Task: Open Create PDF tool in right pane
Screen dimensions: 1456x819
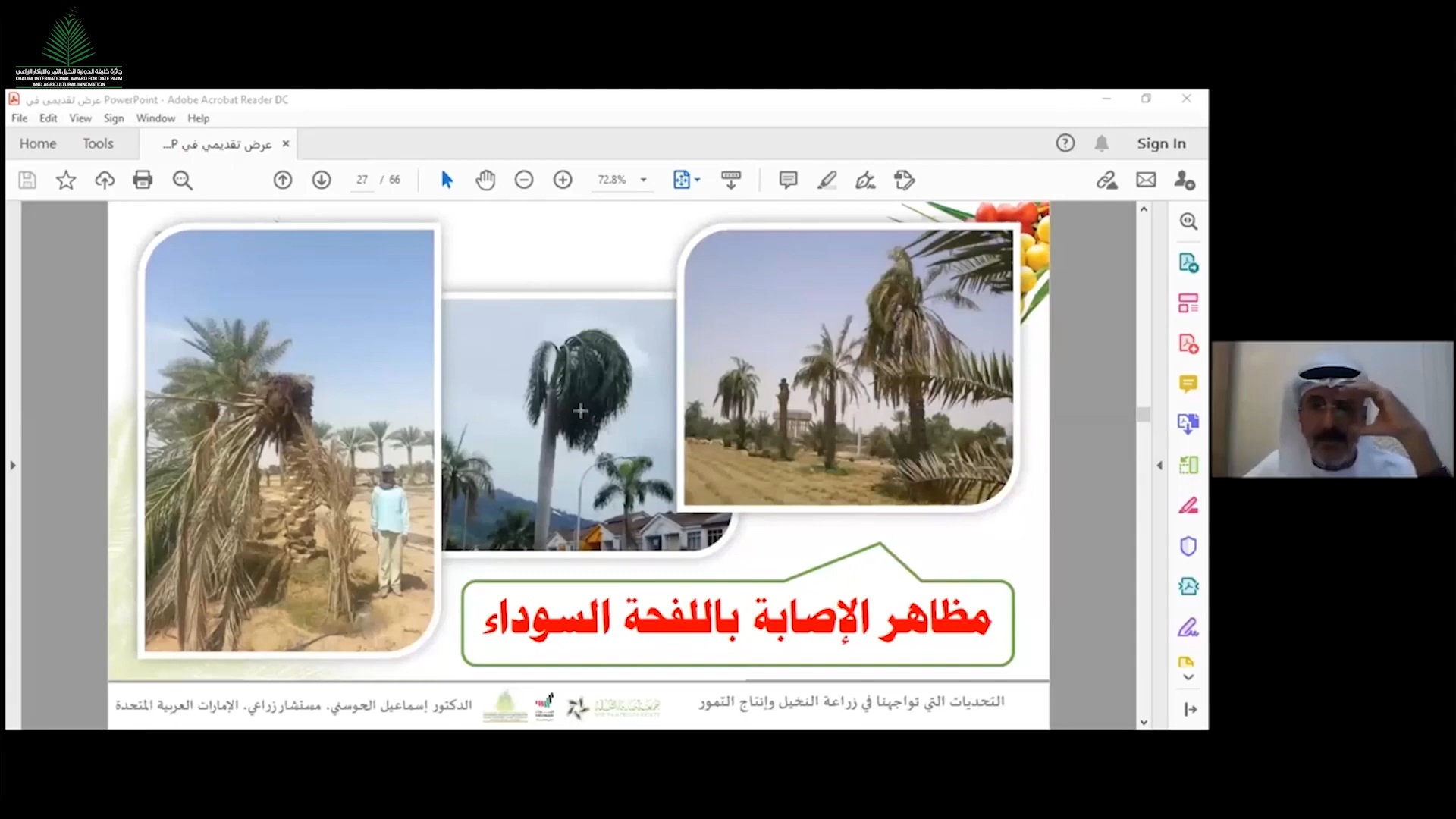Action: [x=1188, y=344]
